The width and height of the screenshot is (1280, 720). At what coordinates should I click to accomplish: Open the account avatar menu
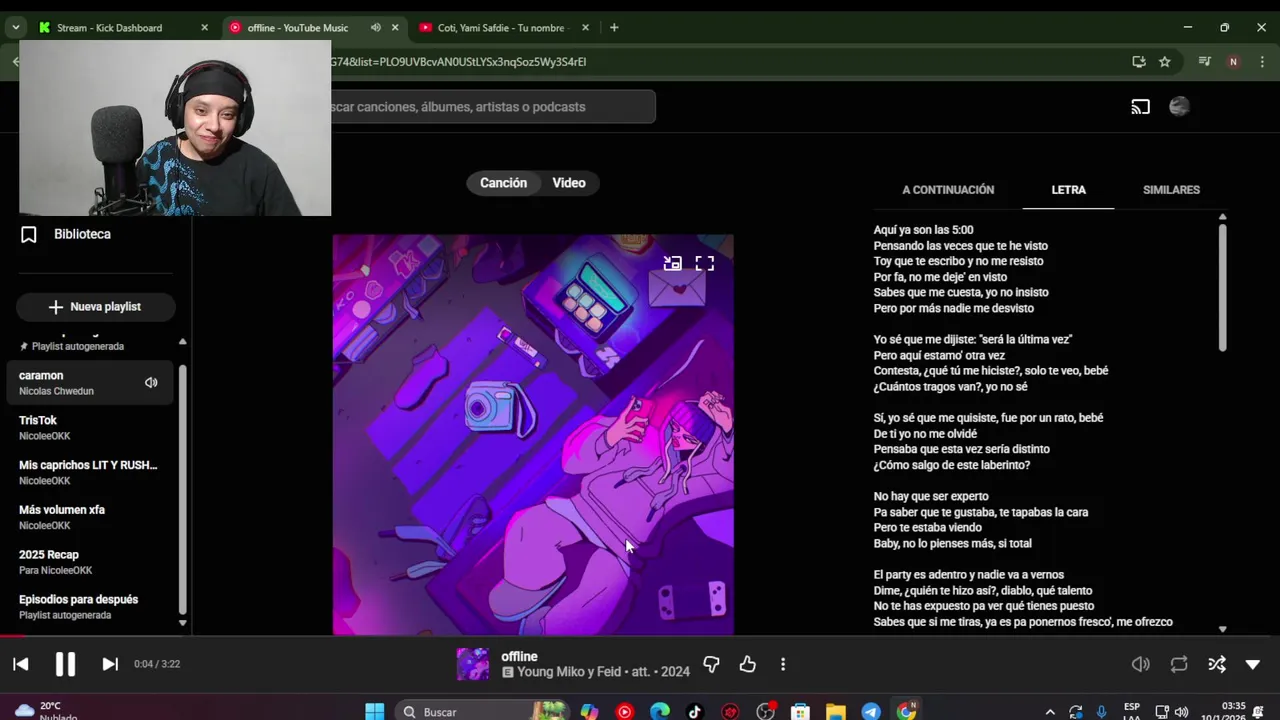1179,107
